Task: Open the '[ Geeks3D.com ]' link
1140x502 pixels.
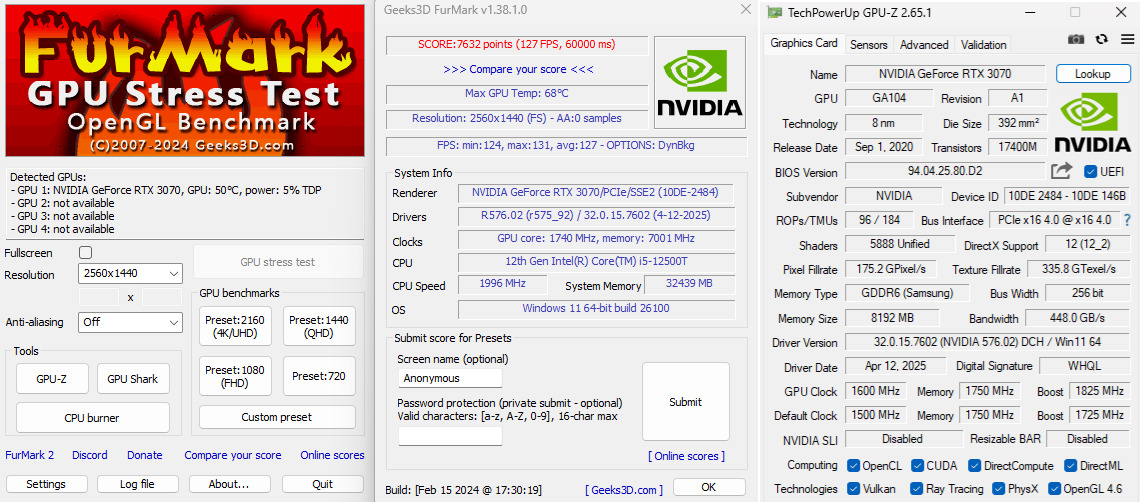Action: tap(624, 490)
